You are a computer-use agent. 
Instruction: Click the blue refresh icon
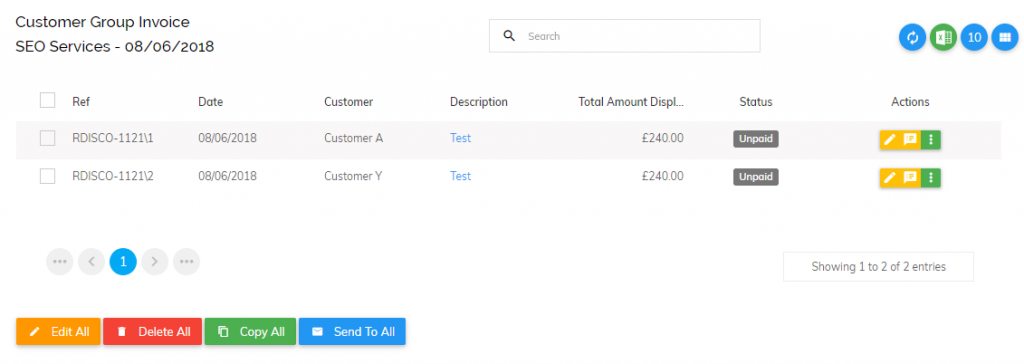[x=912, y=37]
